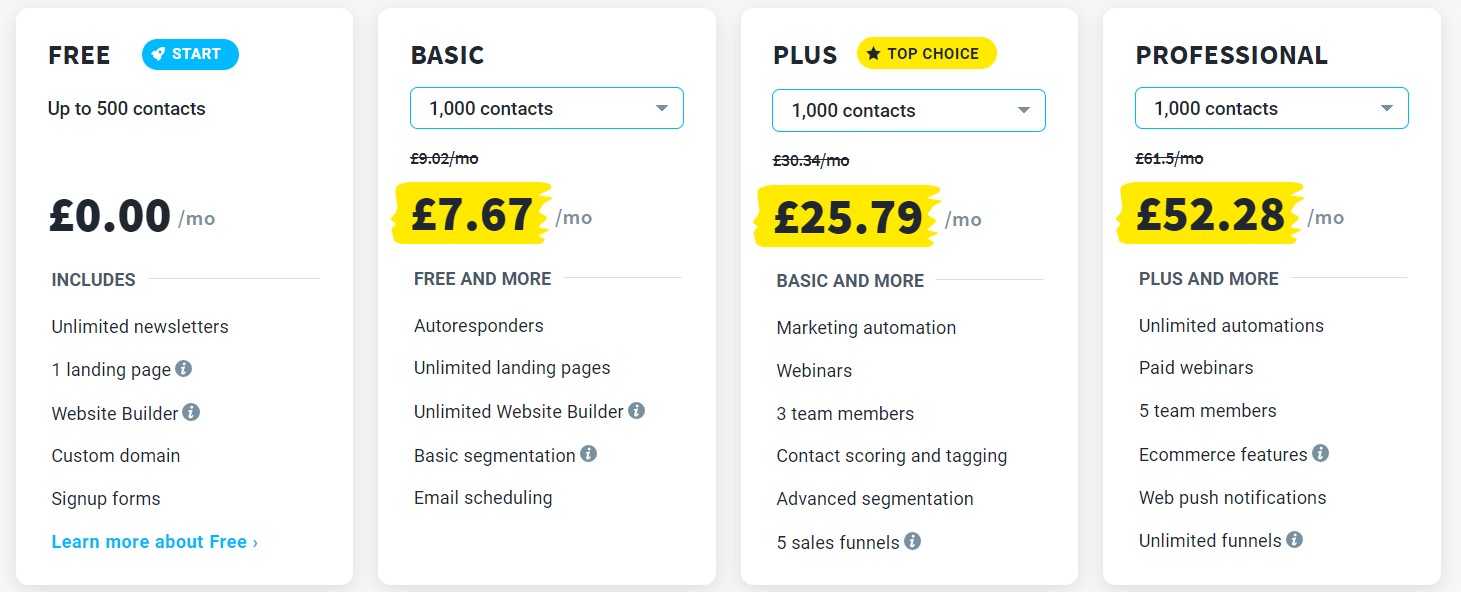
Task: Click the blue START badge
Action: [190, 54]
